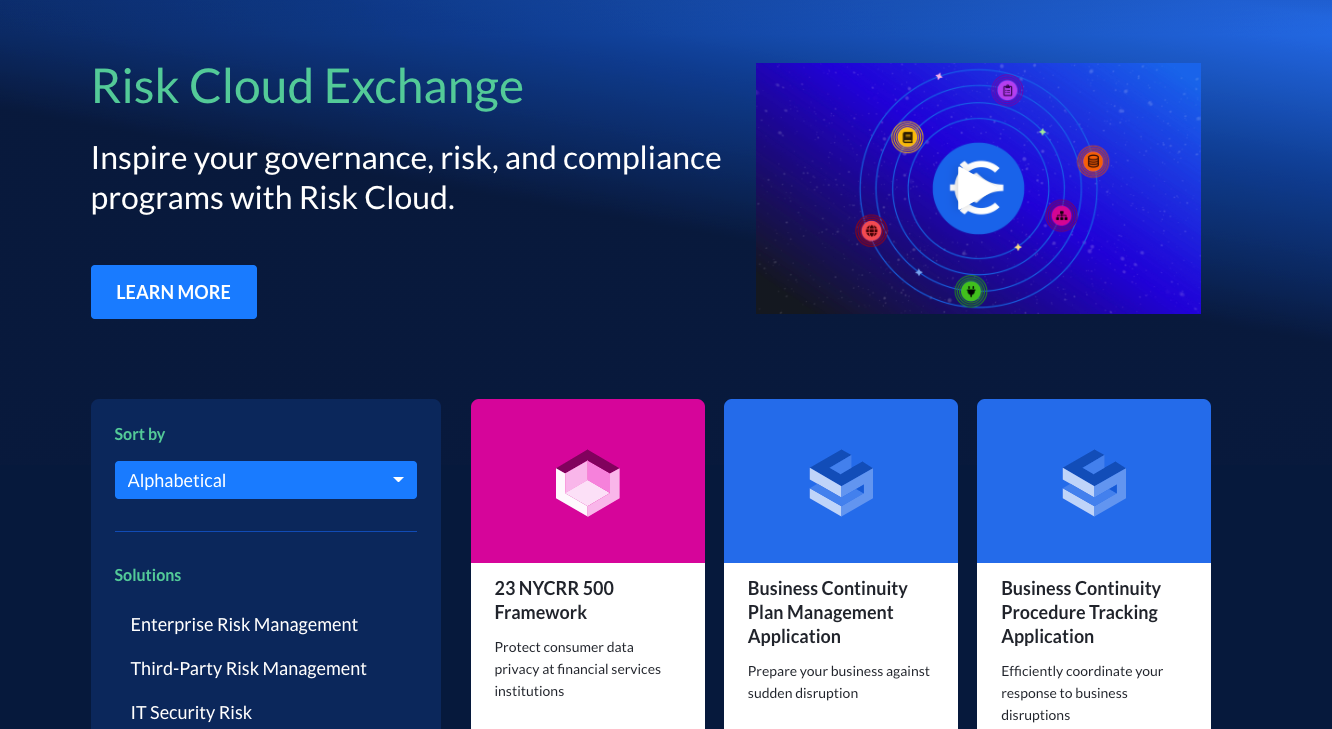Click the orange database orbit icon
This screenshot has width=1332, height=729.
1092,161
